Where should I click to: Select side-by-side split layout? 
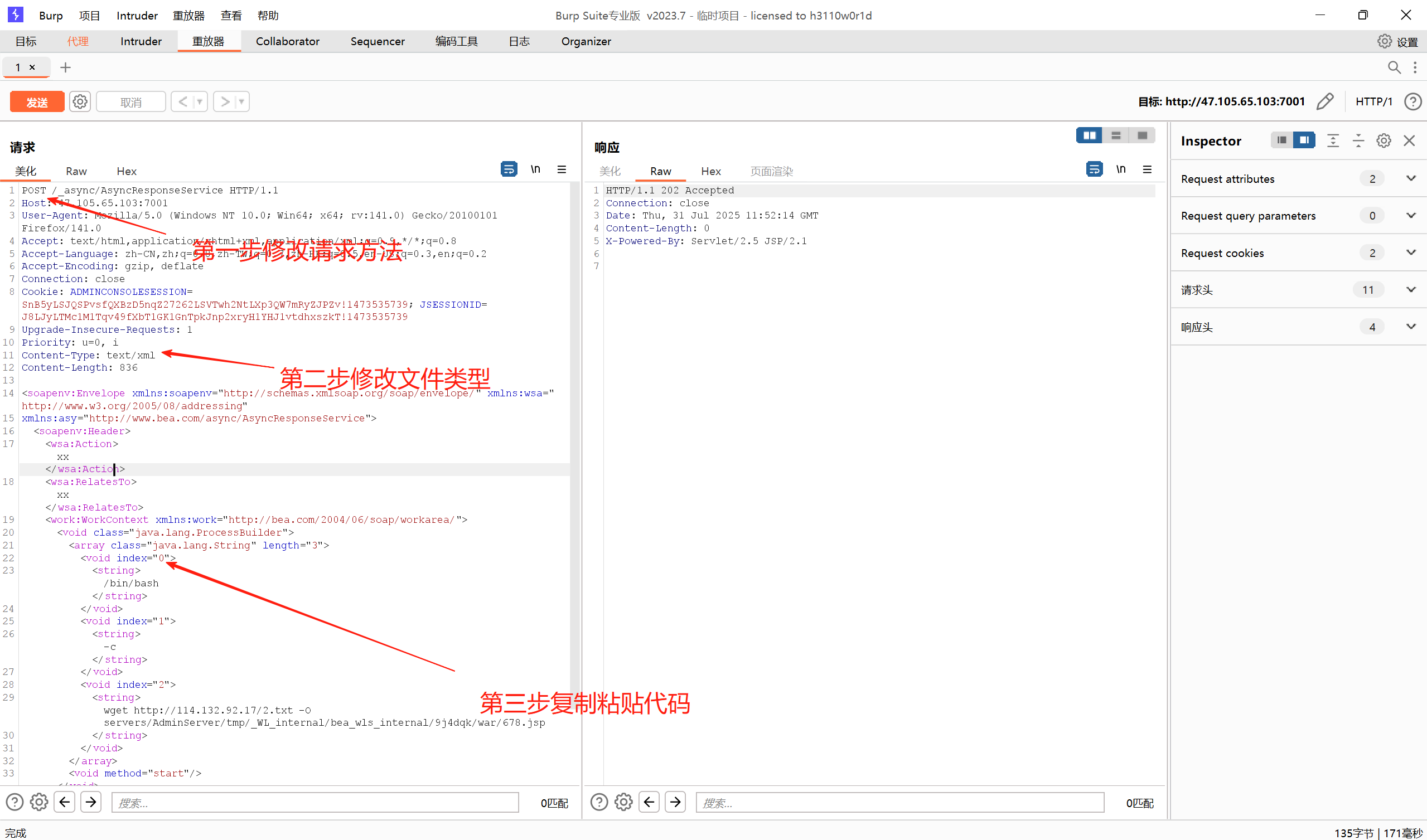pyautogui.click(x=1089, y=135)
